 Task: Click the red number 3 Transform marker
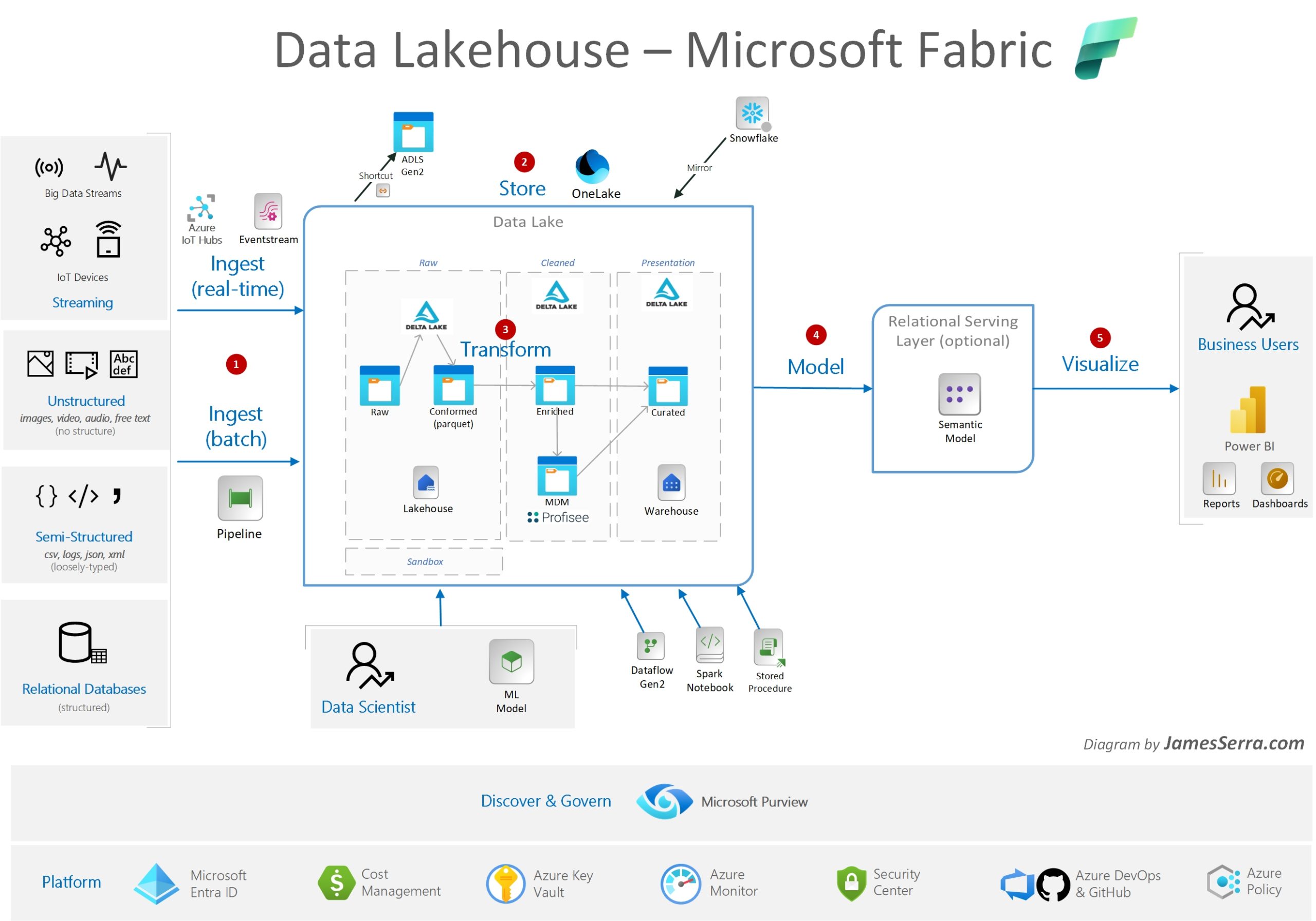coord(505,329)
